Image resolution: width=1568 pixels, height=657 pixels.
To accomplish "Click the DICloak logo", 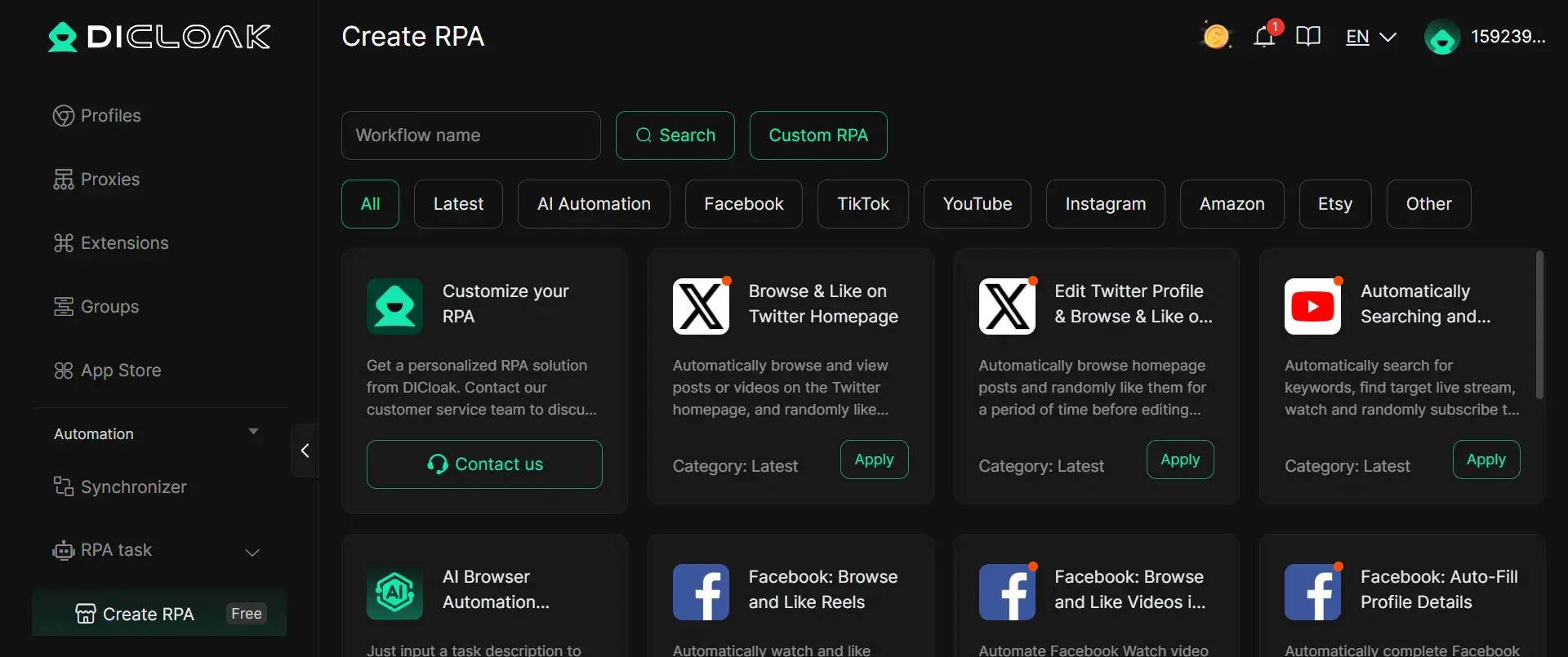I will (159, 37).
